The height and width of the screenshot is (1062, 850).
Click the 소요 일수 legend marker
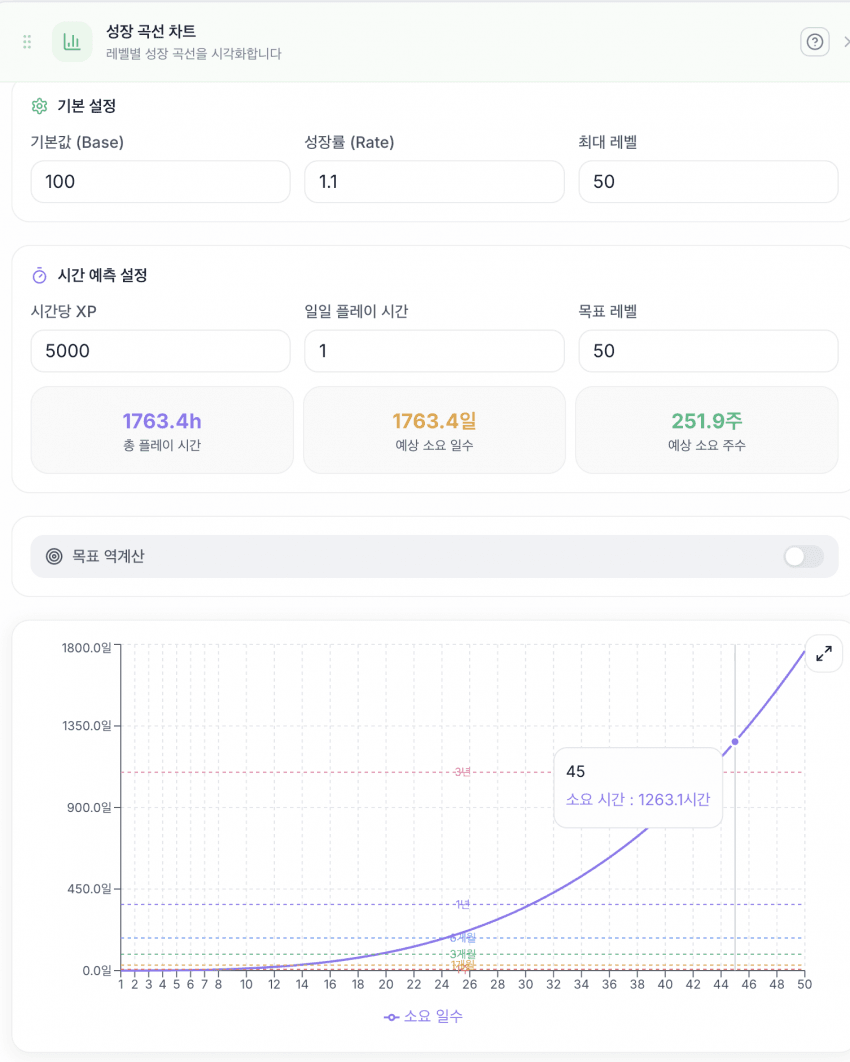pyautogui.click(x=392, y=1017)
